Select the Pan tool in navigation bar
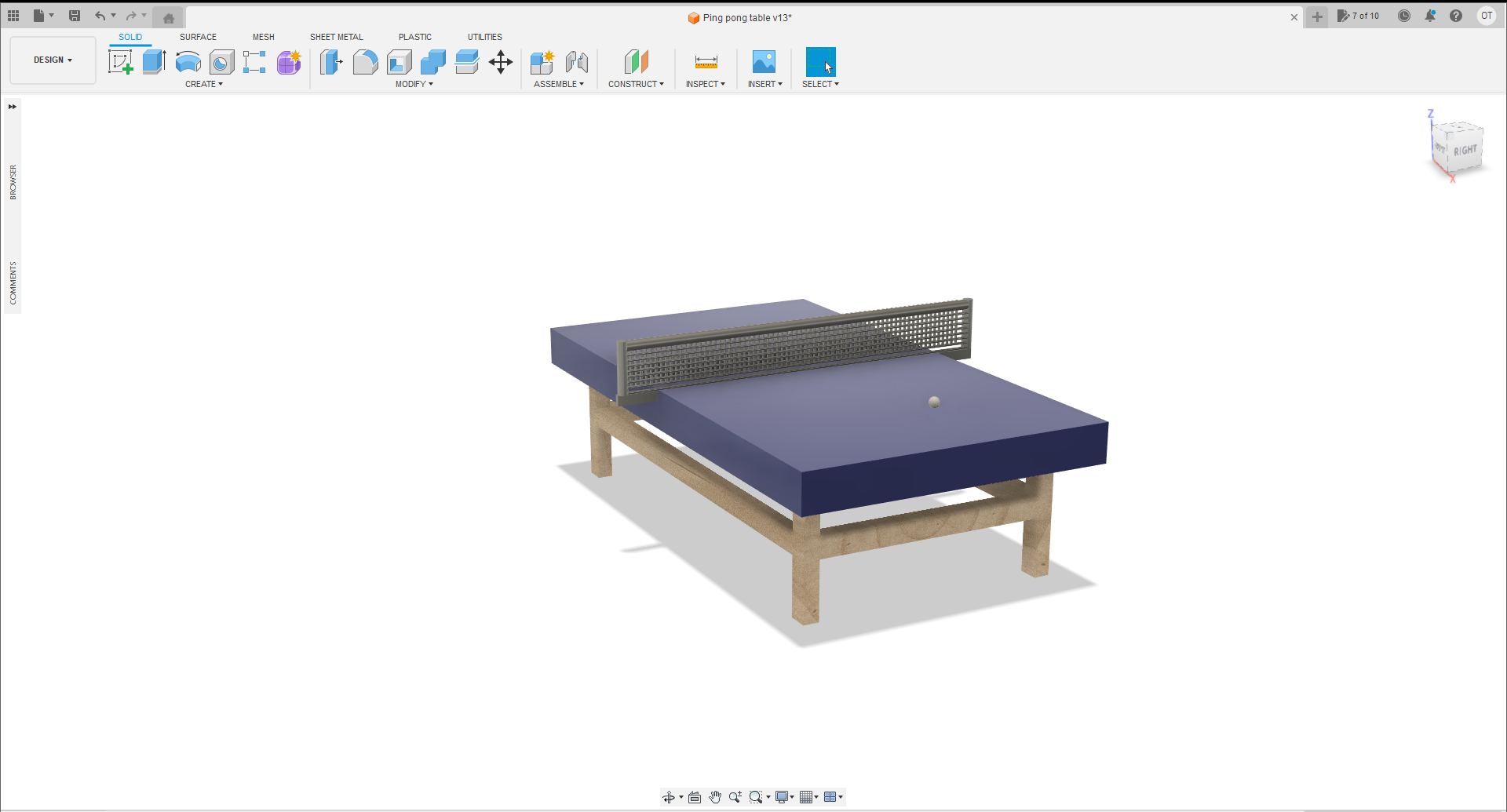 tap(715, 797)
